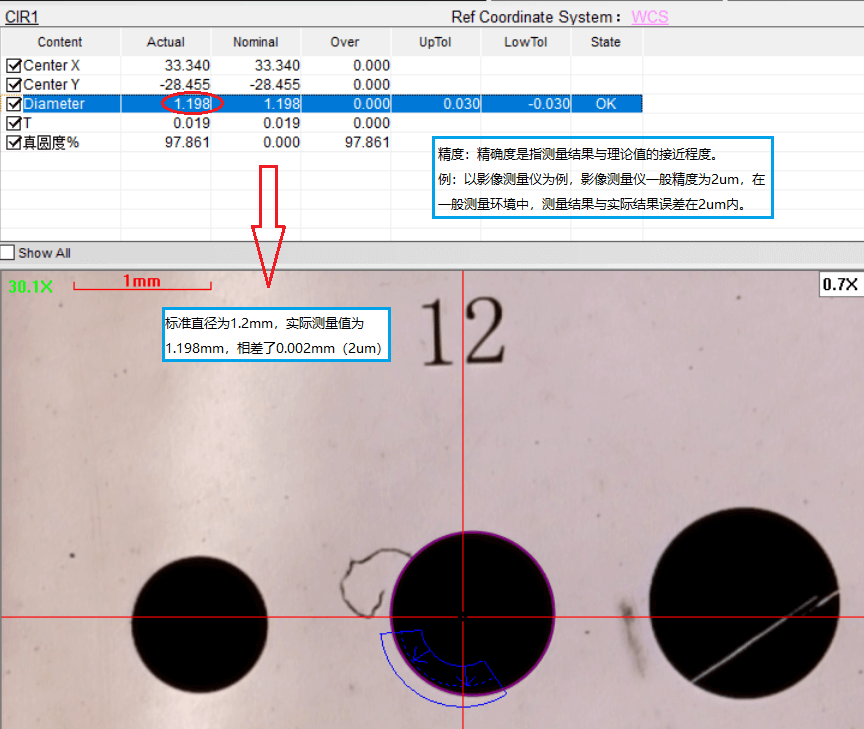Select the Nominal column header

click(x=255, y=42)
